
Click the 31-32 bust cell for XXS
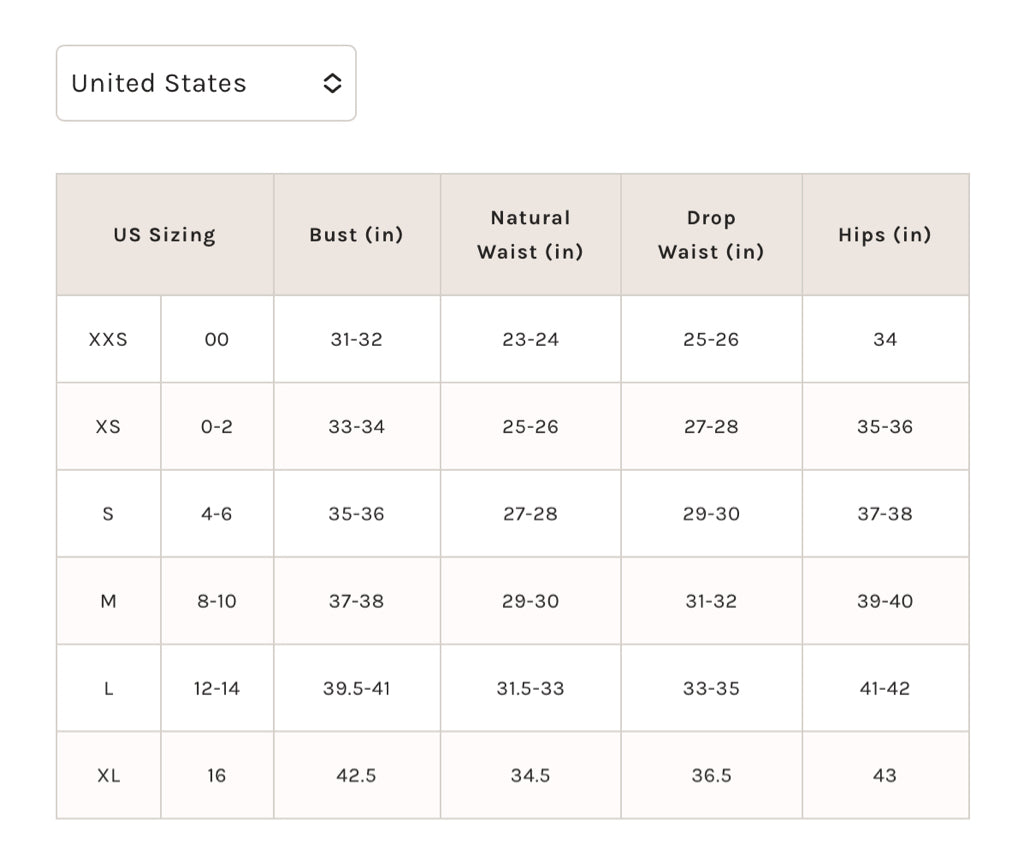click(356, 339)
